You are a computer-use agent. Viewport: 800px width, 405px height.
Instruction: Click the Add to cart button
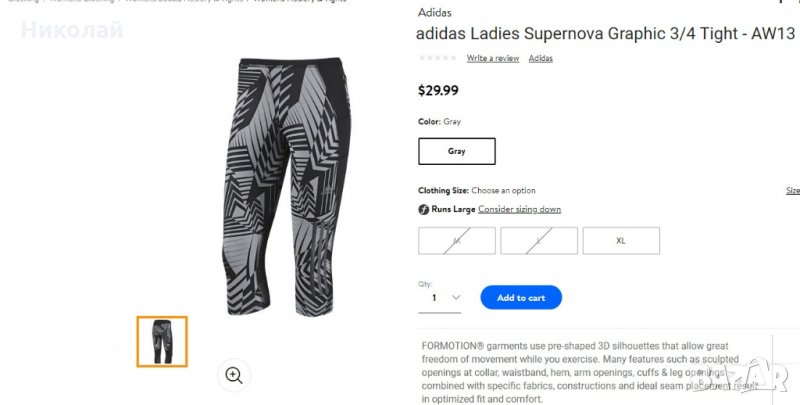[x=521, y=297]
